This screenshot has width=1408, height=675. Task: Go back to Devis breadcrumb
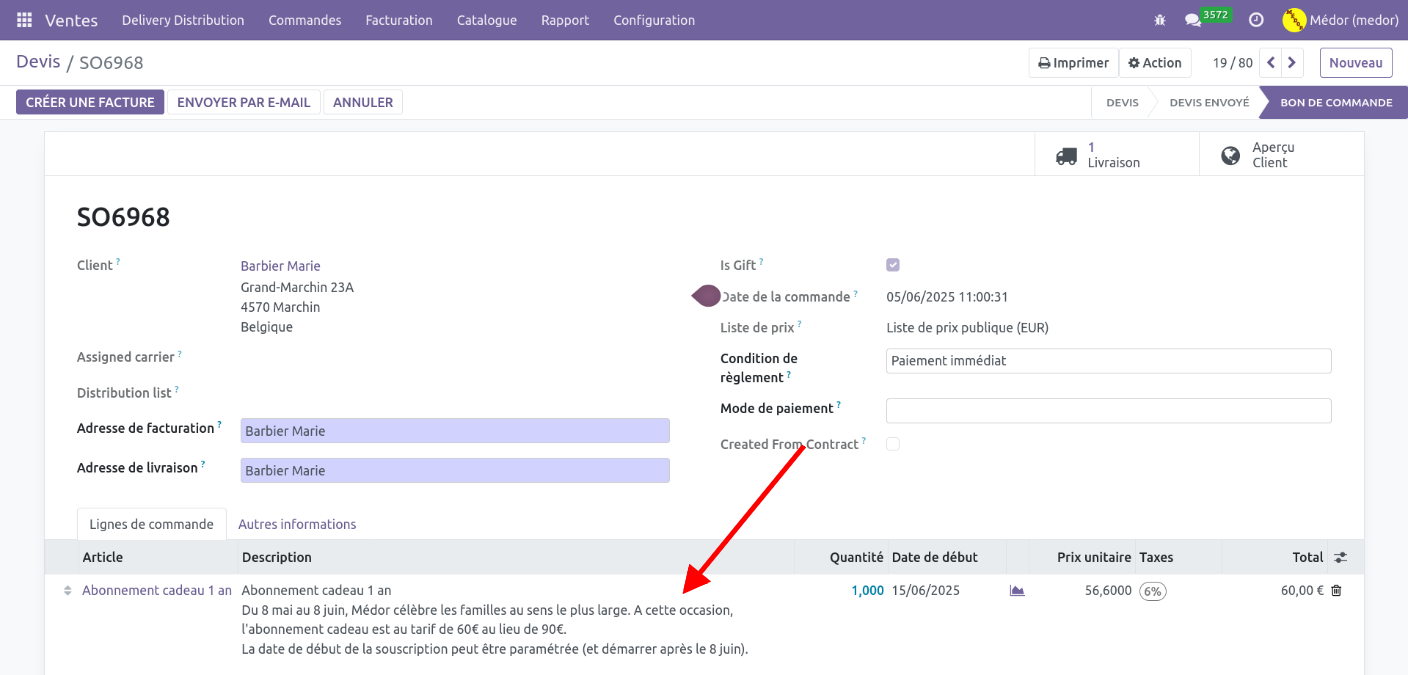point(38,62)
